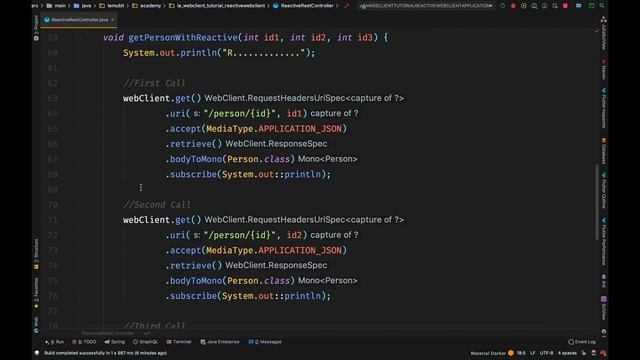Click the 'main' breadcrumb folder
The width and height of the screenshot is (640, 360).
pyautogui.click(x=56, y=6)
